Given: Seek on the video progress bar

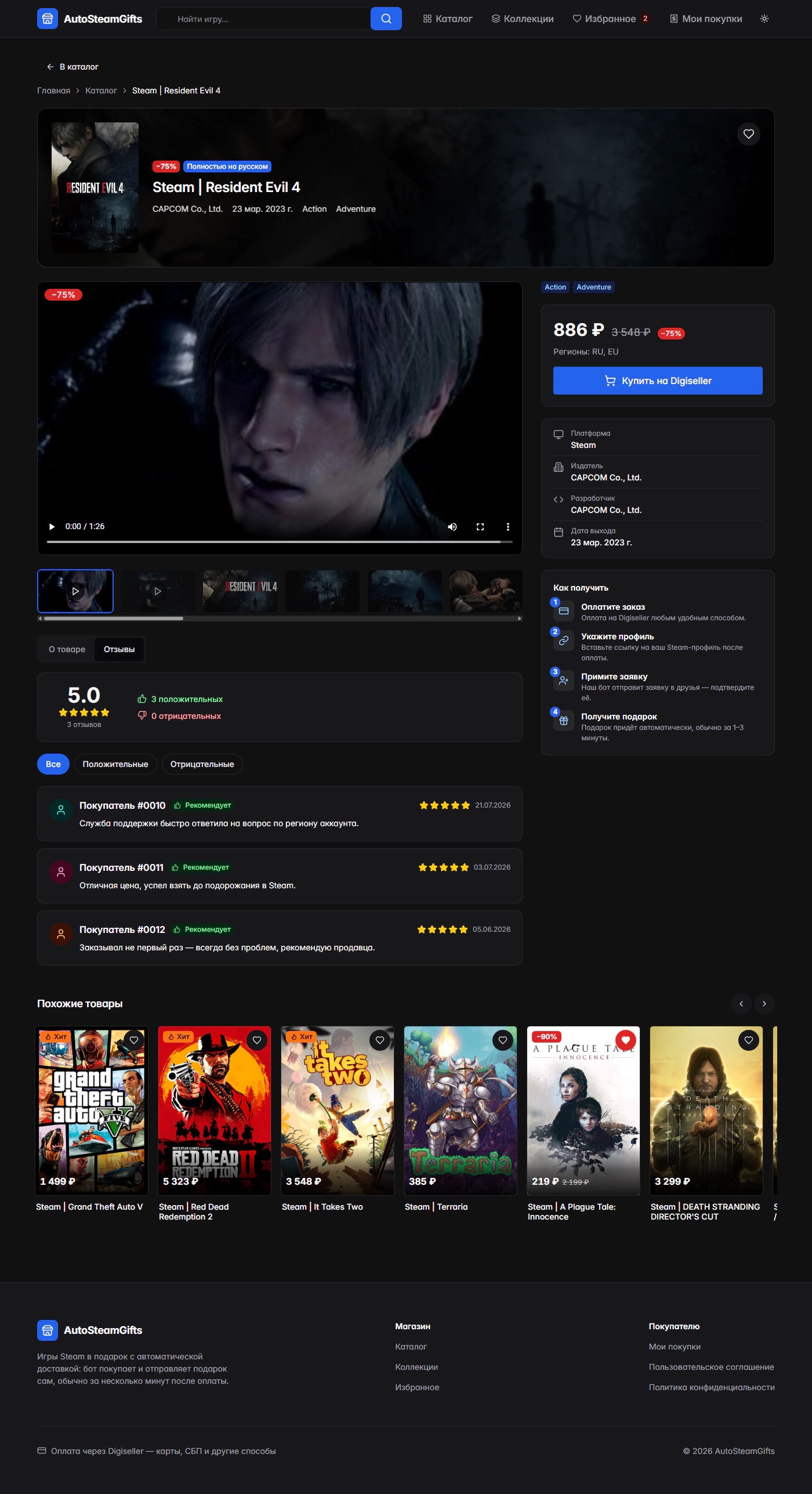Looking at the screenshot, I should pos(280,542).
